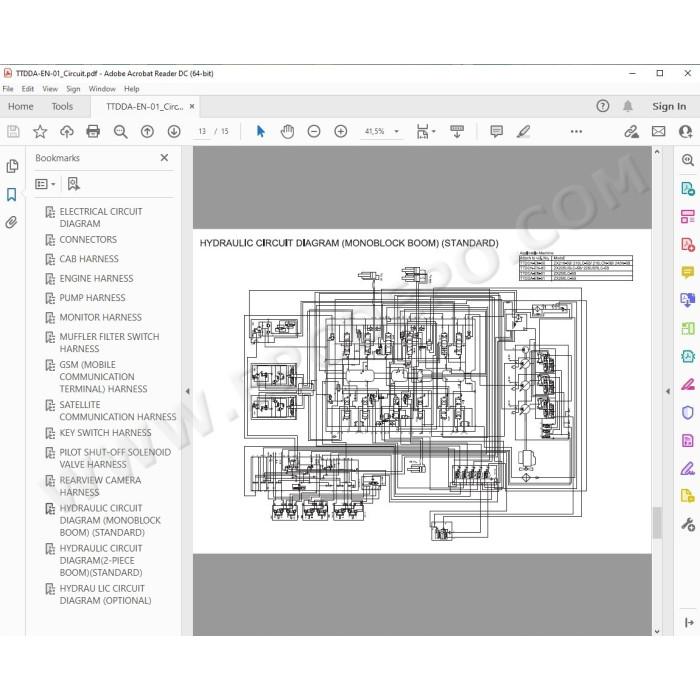Click the zoom percentage field
The height and width of the screenshot is (700, 700).
click(x=374, y=131)
